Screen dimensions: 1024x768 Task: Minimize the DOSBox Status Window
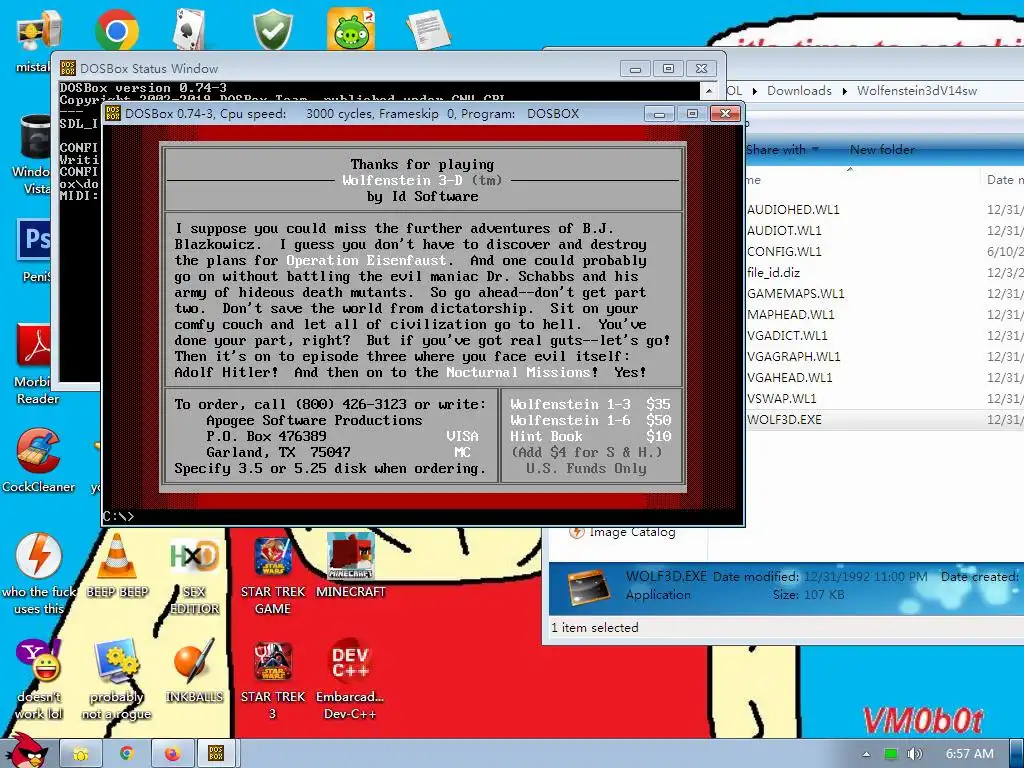635,69
